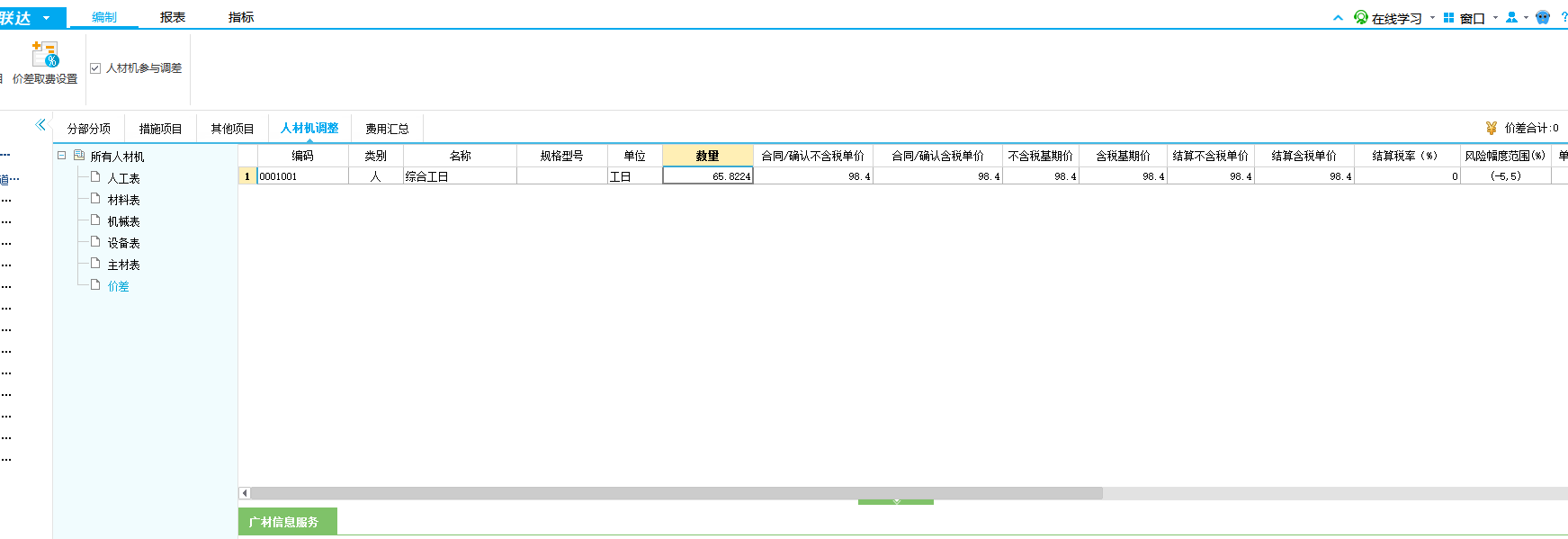Click 结算含税单价 column header
Image resolution: width=1568 pixels, height=539 pixels.
click(1304, 156)
